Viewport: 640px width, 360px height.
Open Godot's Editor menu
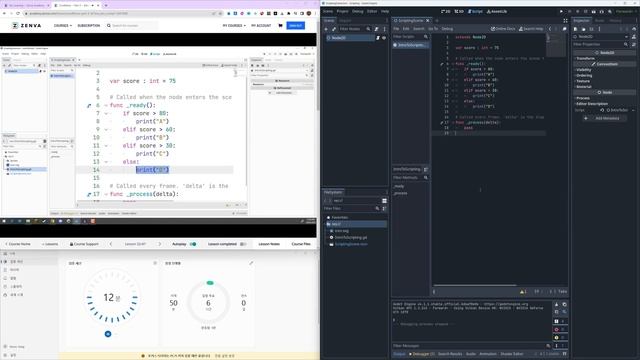point(372,11)
